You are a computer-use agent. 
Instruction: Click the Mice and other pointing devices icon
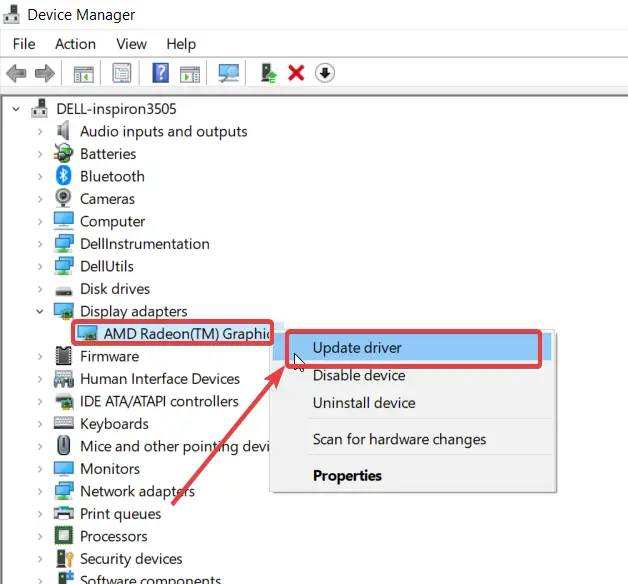coord(63,446)
